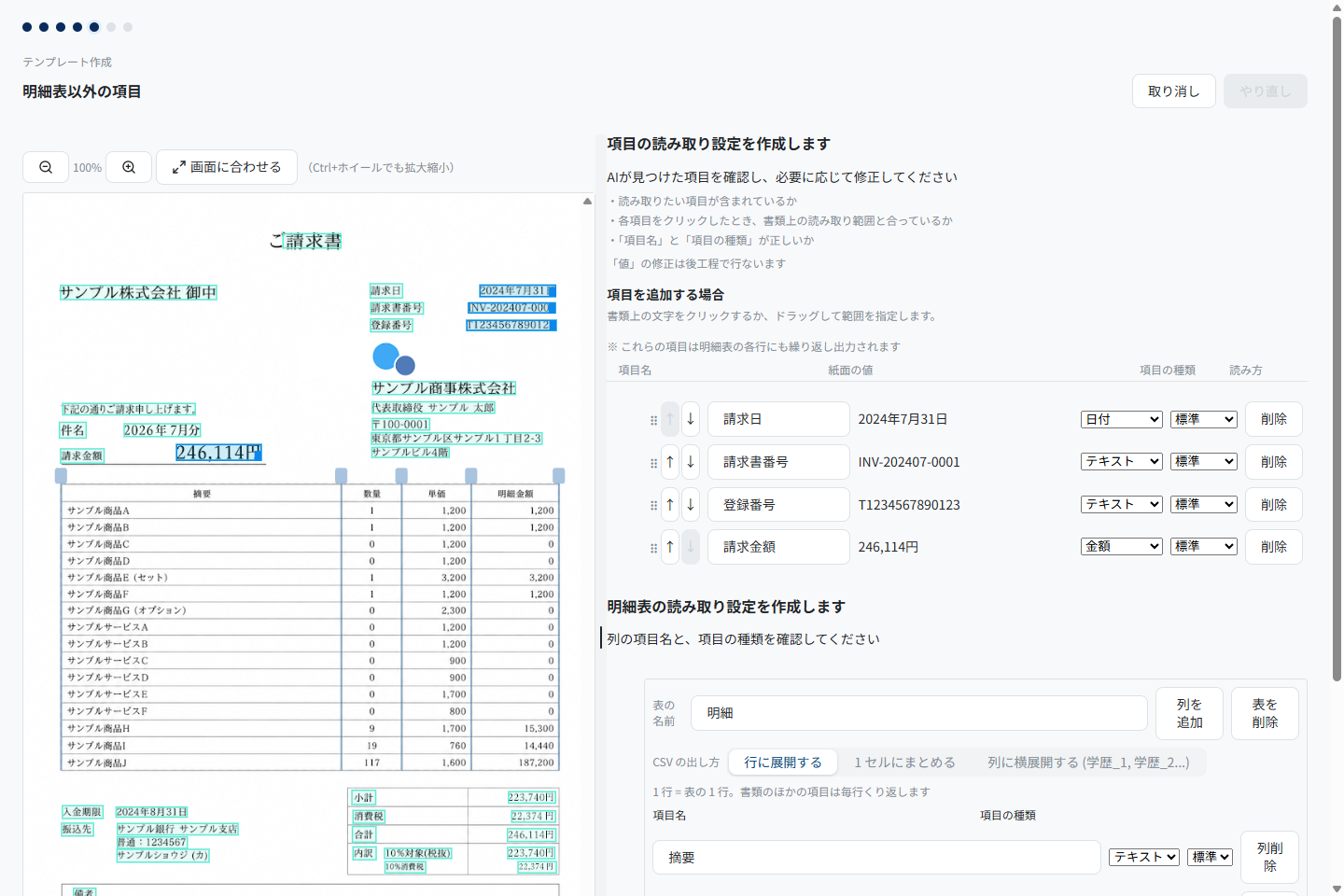This screenshot has height=896, width=1344.
Task: Click the 摘要 column name field
Action: 876,858
